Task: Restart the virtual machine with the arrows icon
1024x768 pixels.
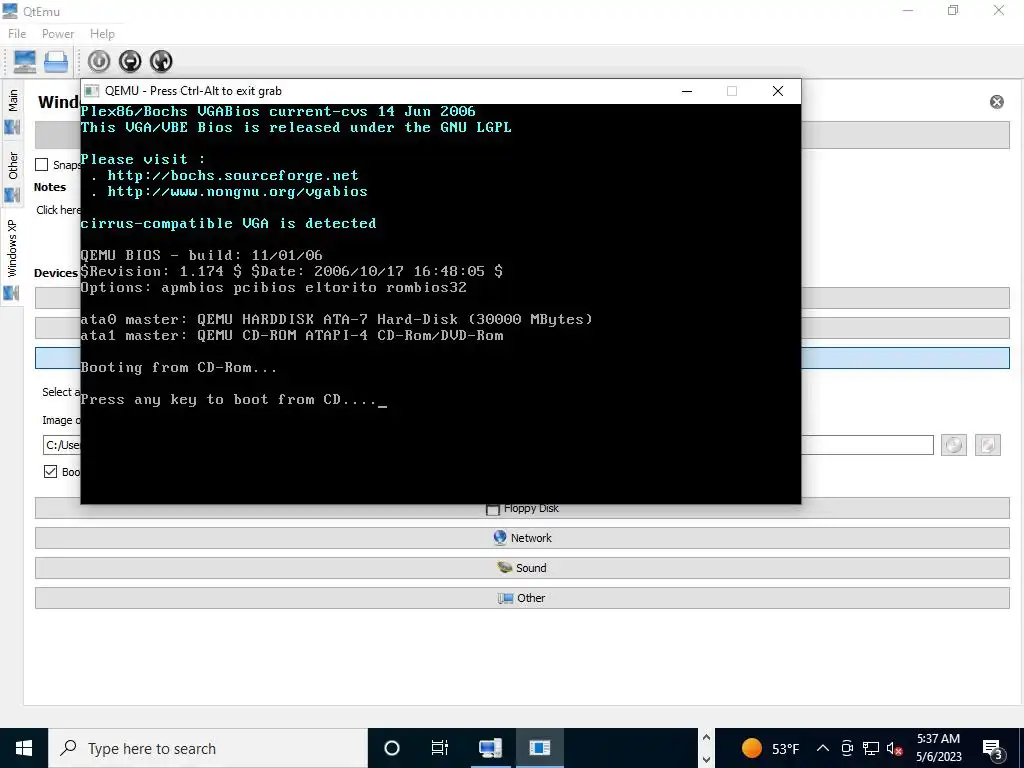Action: click(x=161, y=61)
